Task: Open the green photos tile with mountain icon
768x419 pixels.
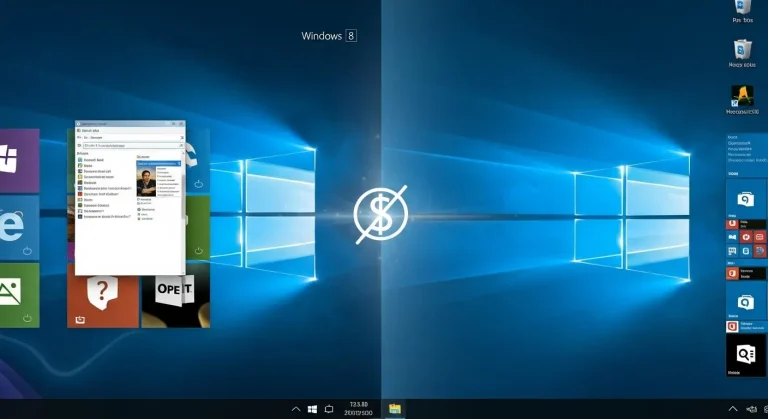Action: pyautogui.click(x=19, y=295)
